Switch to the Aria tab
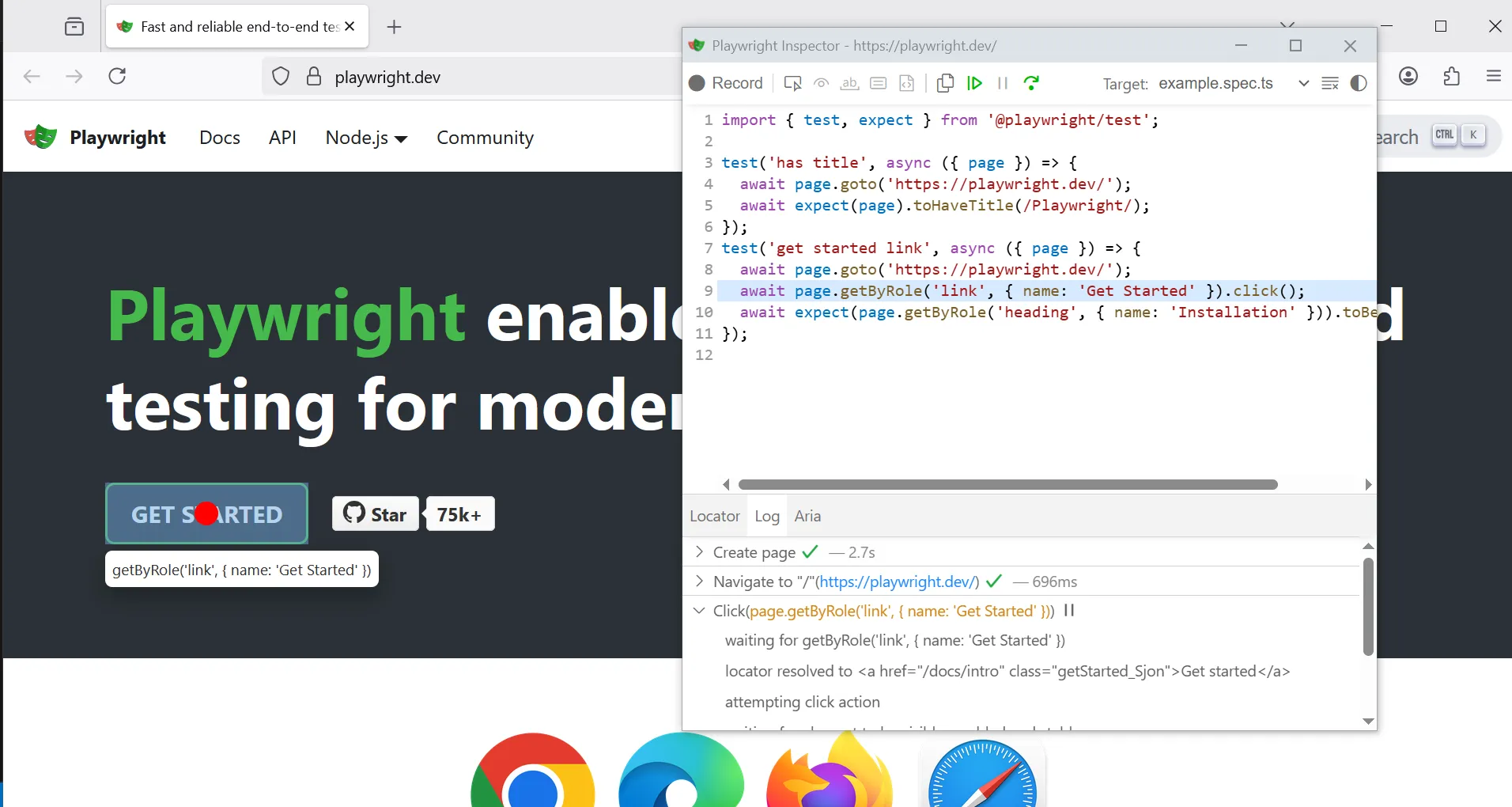Screen dimensions: 1512x807 807,516
